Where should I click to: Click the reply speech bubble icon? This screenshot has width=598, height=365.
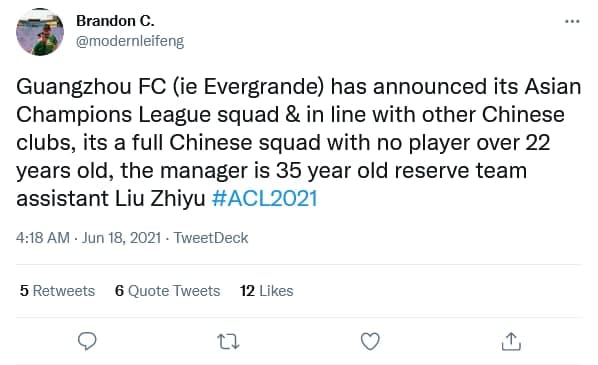click(87, 341)
